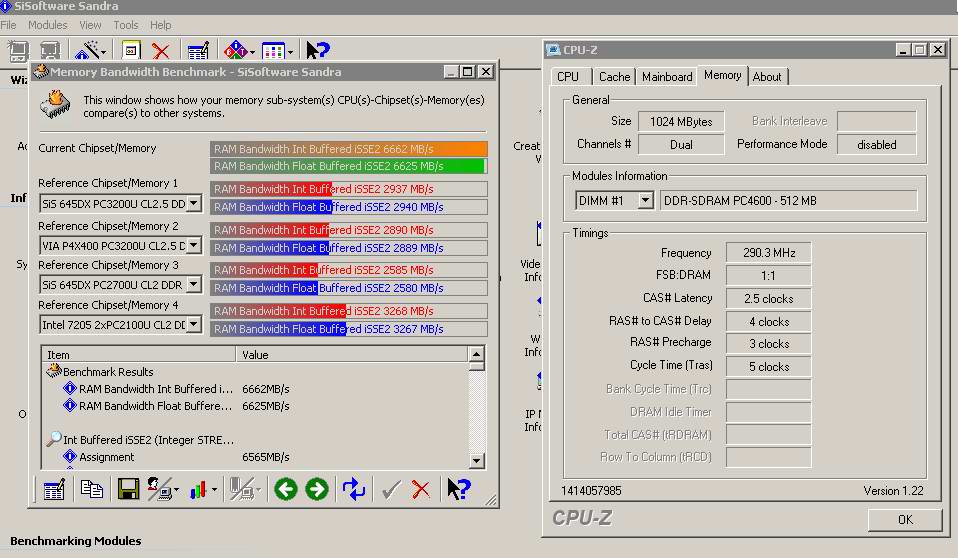Click the help arrow in benchmark bottom toolbar

tap(459, 489)
